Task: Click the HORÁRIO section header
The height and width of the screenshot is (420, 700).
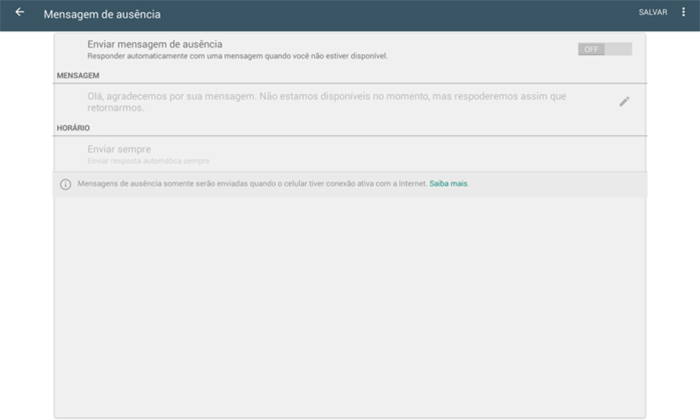Action: click(x=74, y=128)
